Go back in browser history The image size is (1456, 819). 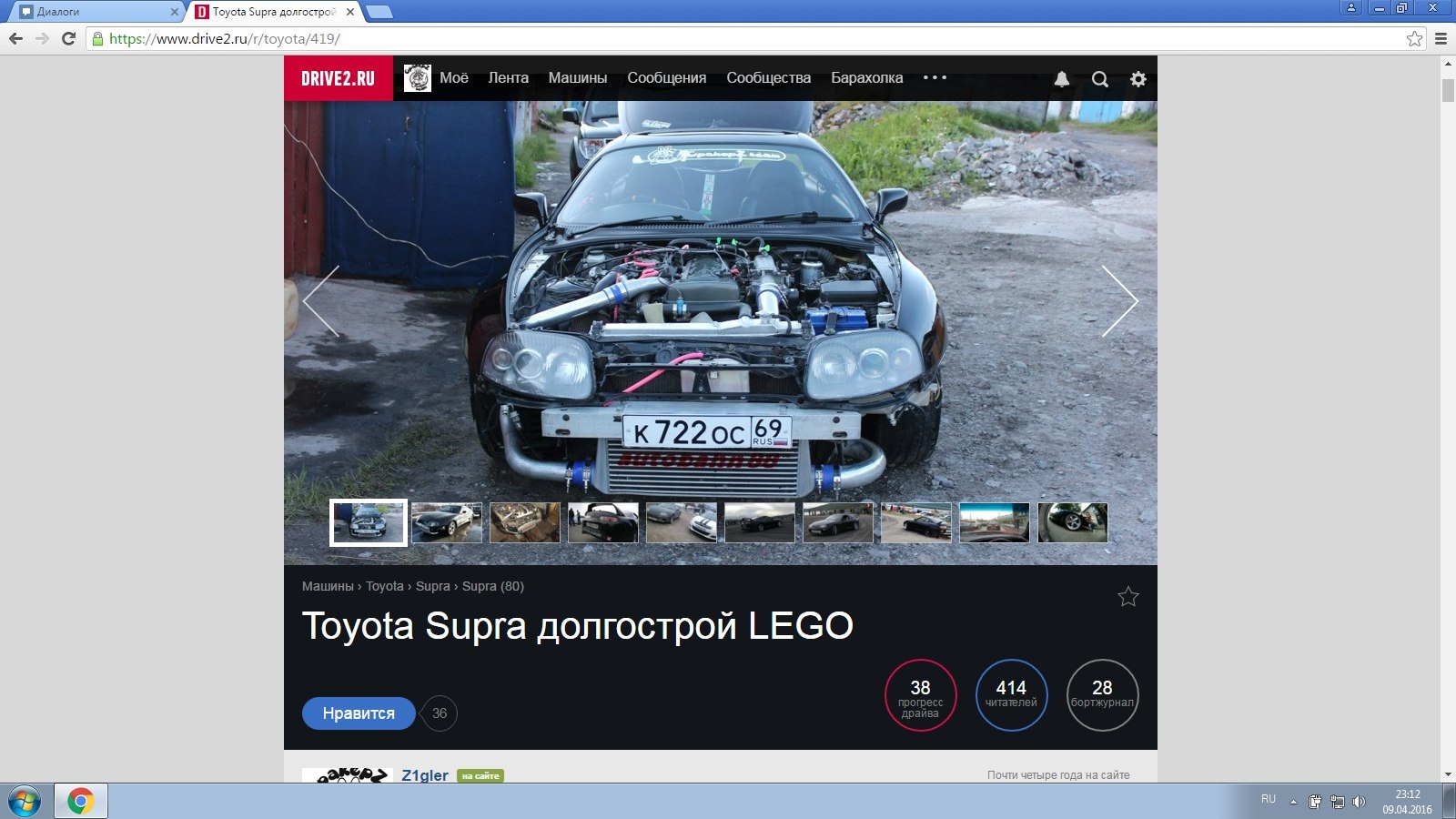point(15,38)
